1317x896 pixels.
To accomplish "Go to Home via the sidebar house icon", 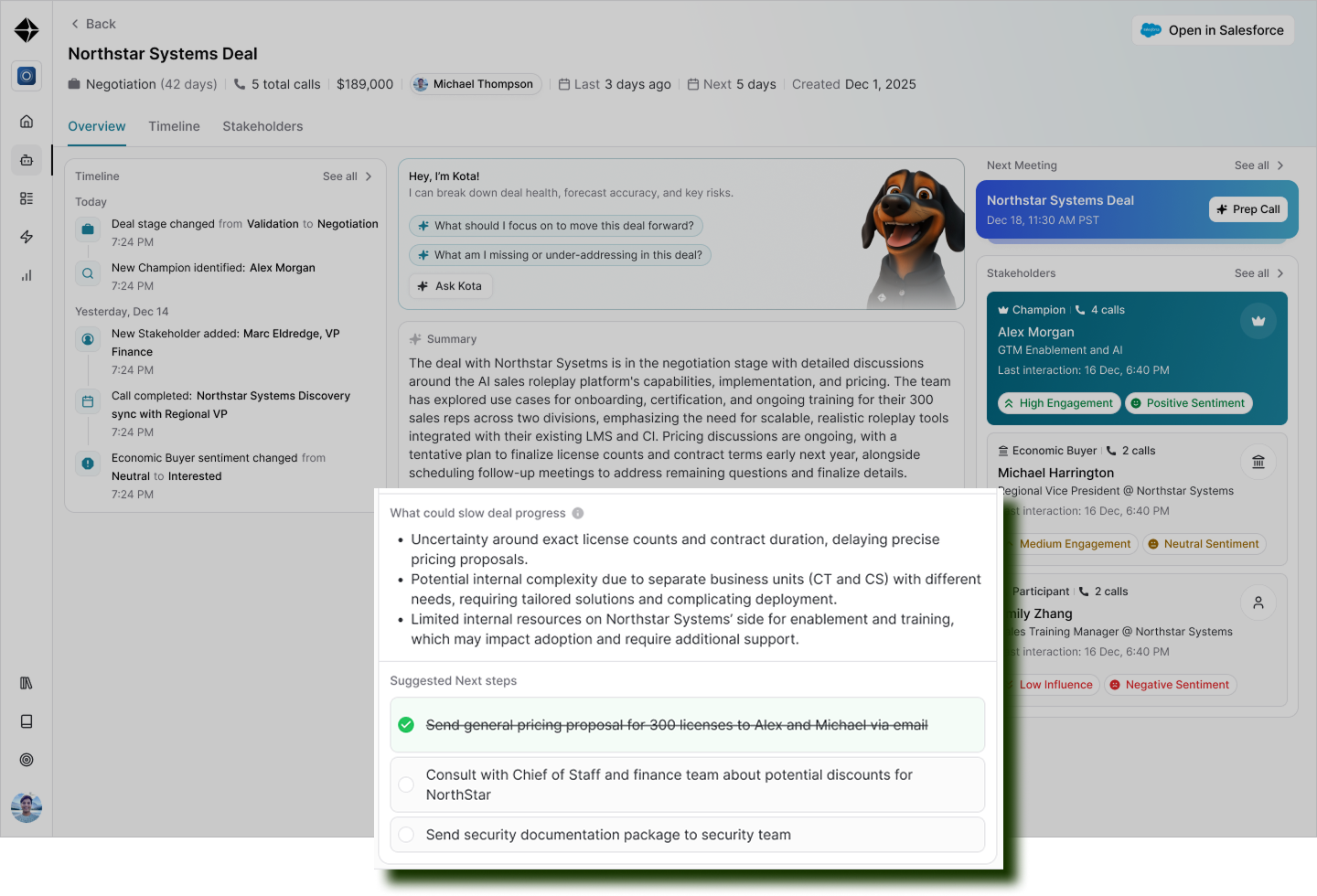I will pos(27,122).
